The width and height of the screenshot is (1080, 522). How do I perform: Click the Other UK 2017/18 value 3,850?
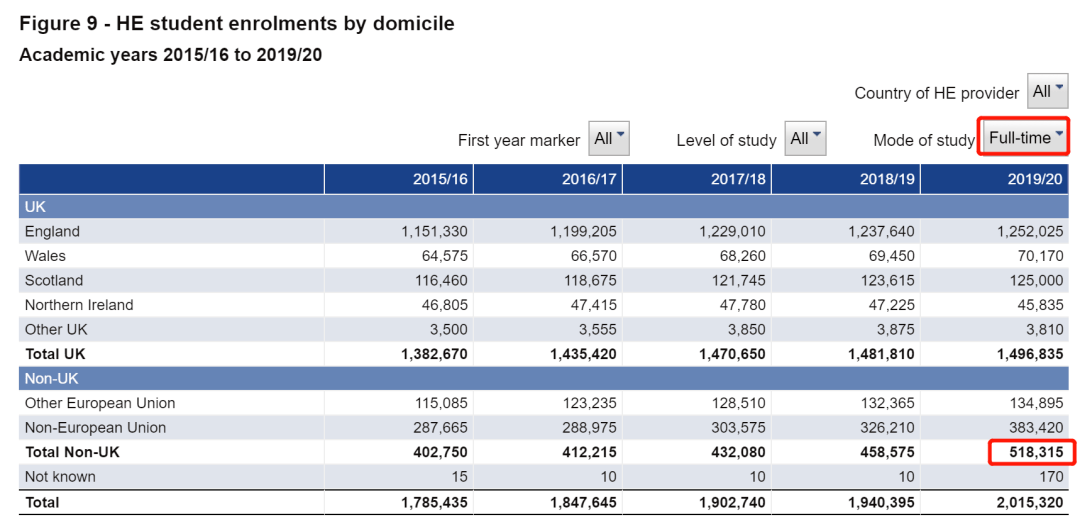pyautogui.click(x=747, y=329)
